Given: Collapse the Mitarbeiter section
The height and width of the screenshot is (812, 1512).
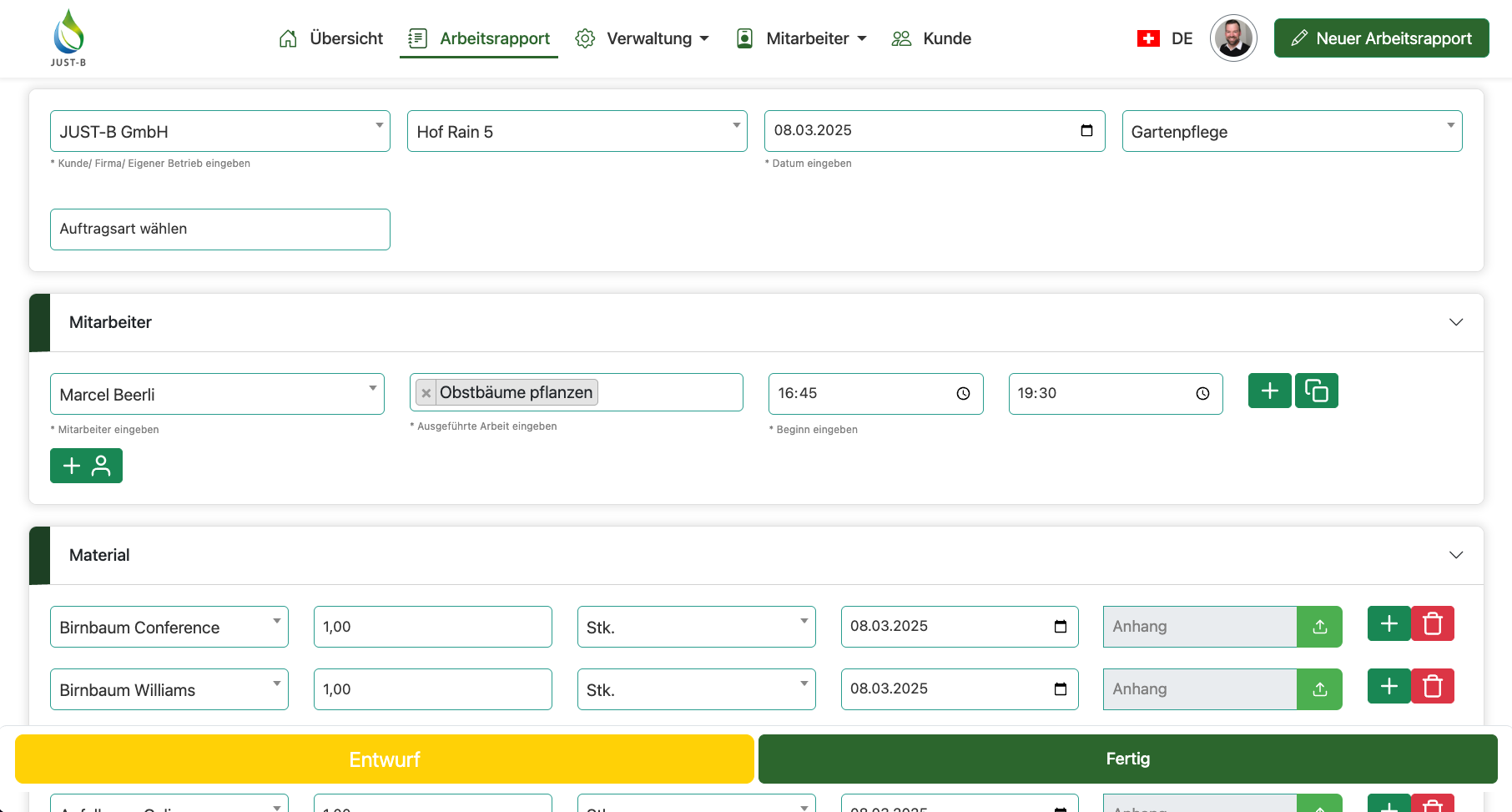Looking at the screenshot, I should pyautogui.click(x=1455, y=322).
